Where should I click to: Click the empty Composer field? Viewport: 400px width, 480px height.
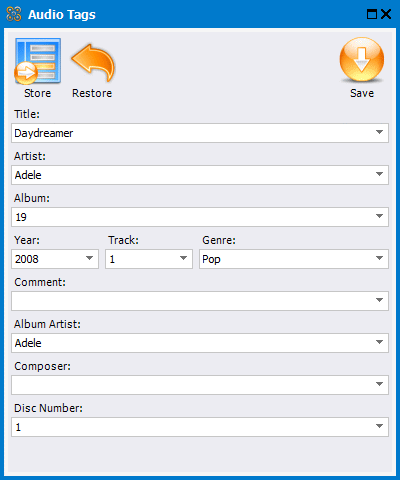(200, 385)
